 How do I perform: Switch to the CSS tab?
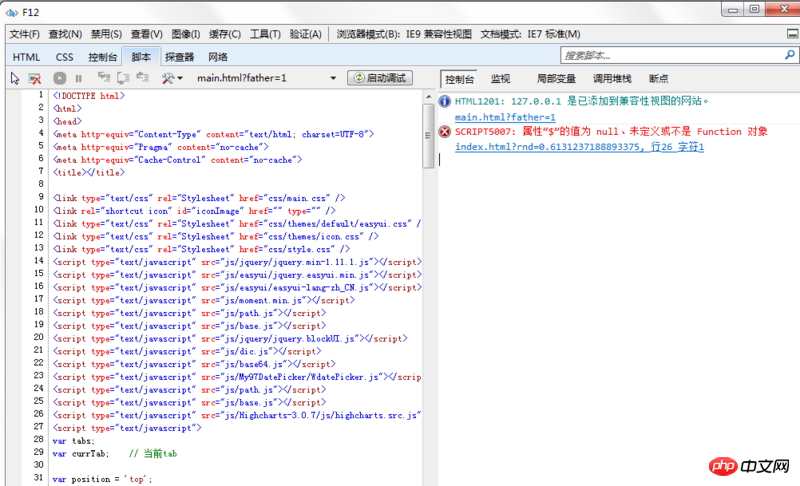click(x=64, y=57)
